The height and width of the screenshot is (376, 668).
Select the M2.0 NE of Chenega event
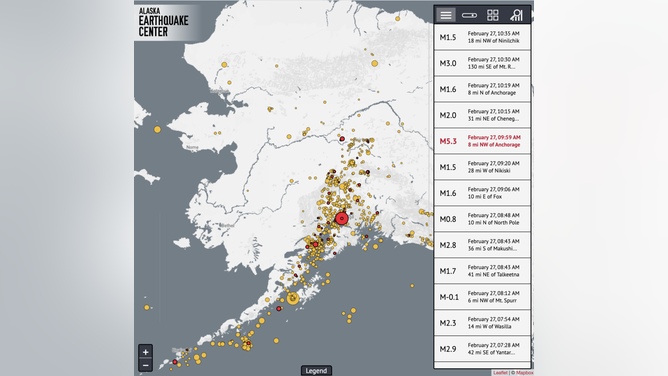pyautogui.click(x=482, y=115)
